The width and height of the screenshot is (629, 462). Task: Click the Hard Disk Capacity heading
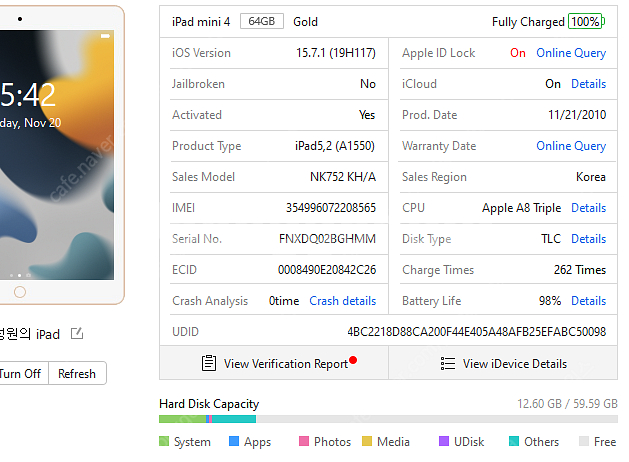(209, 404)
